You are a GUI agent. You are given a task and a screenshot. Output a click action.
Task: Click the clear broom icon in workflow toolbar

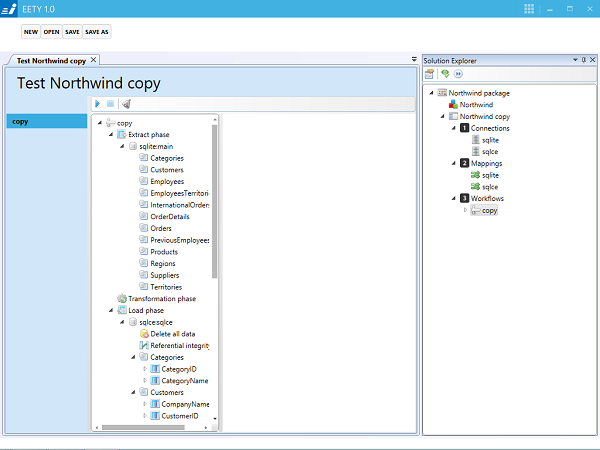tap(126, 104)
